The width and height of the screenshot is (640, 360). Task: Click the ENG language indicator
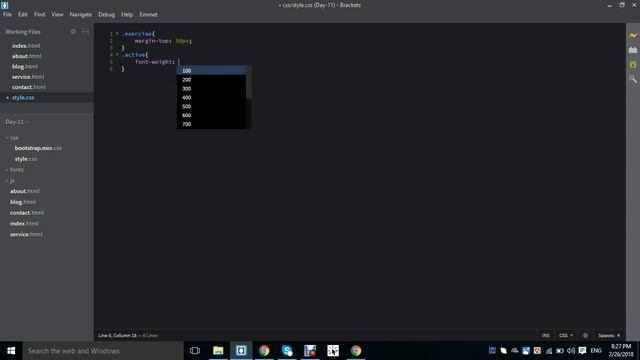596,351
